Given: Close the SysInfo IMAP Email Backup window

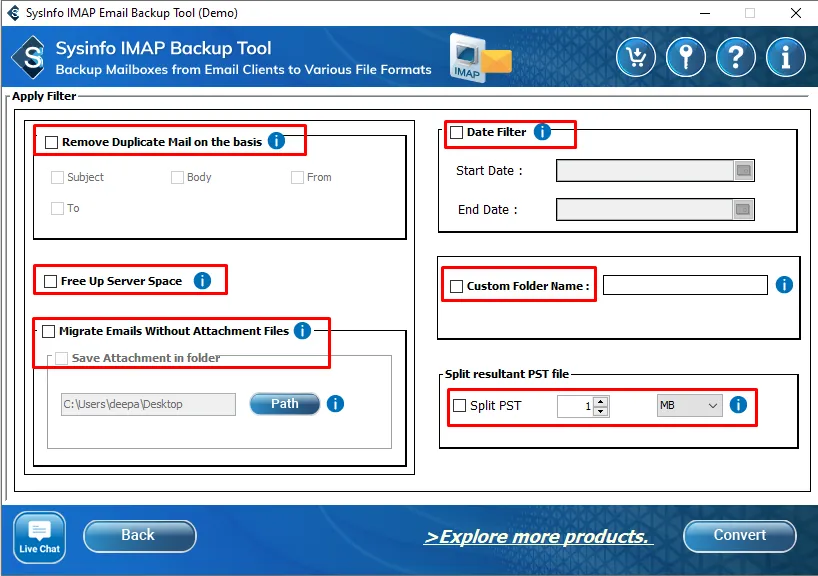Looking at the screenshot, I should 796,13.
